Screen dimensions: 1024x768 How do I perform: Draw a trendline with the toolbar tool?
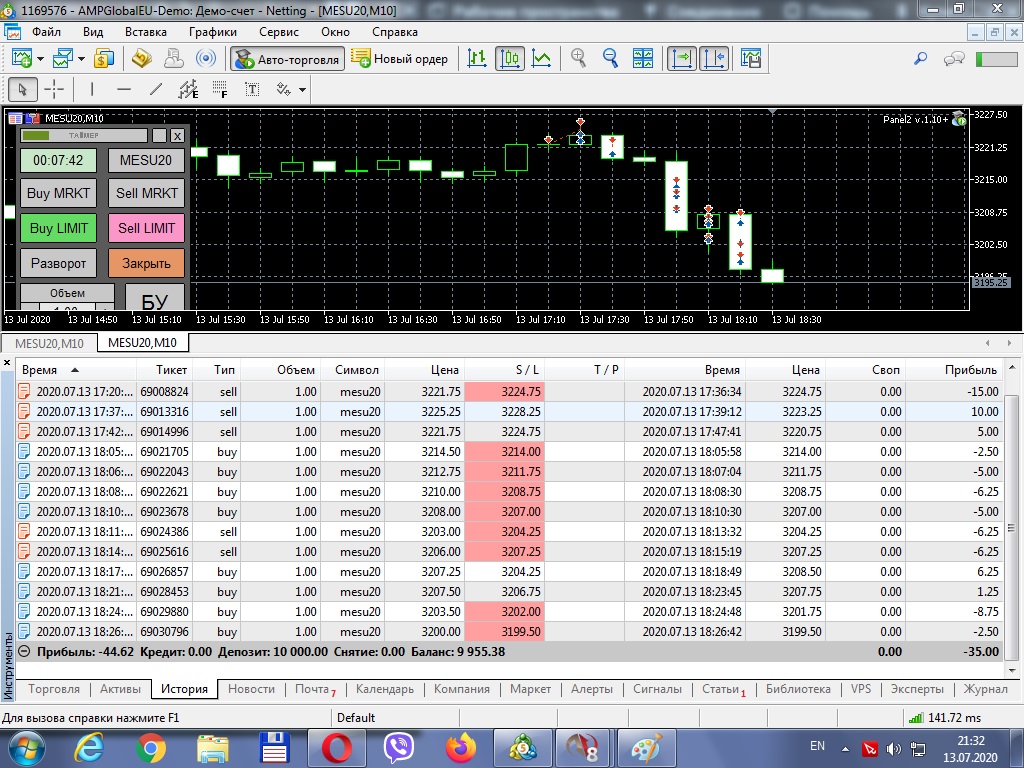click(x=155, y=89)
